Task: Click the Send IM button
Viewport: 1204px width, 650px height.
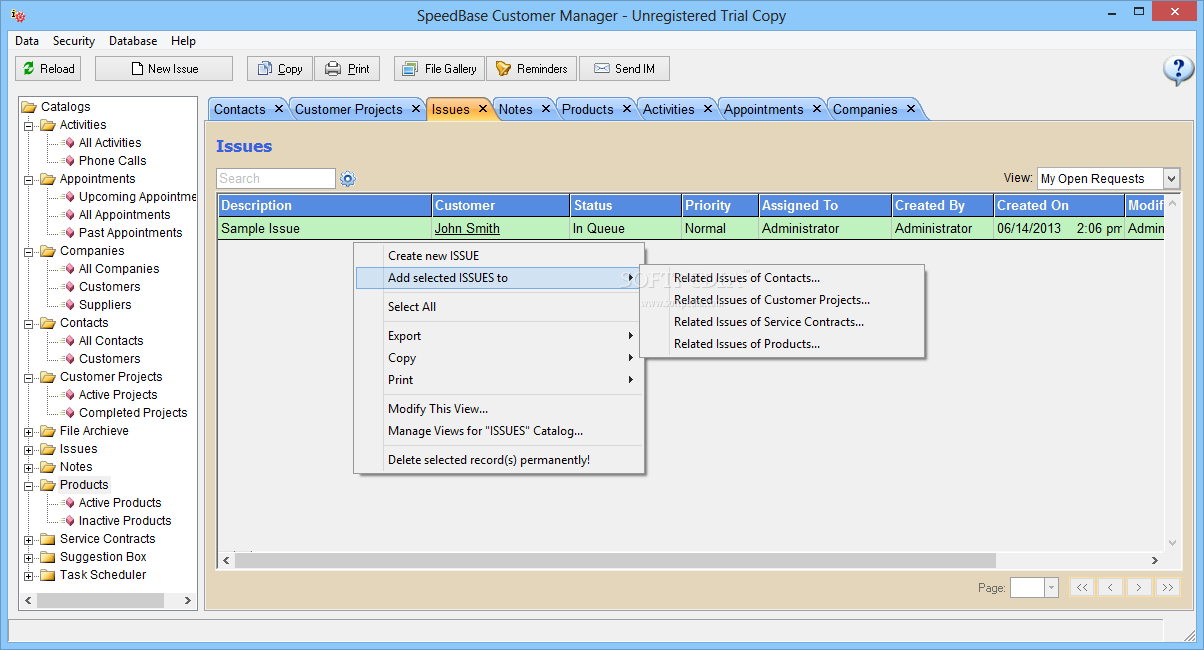Action: pyautogui.click(x=624, y=69)
